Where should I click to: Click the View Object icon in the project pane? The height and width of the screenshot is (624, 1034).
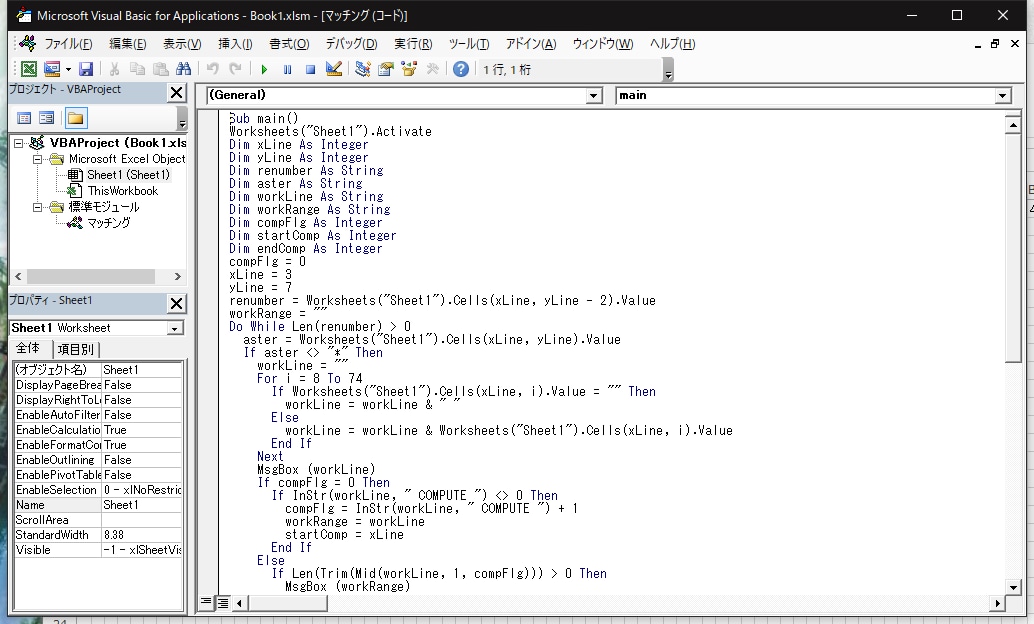coord(46,118)
